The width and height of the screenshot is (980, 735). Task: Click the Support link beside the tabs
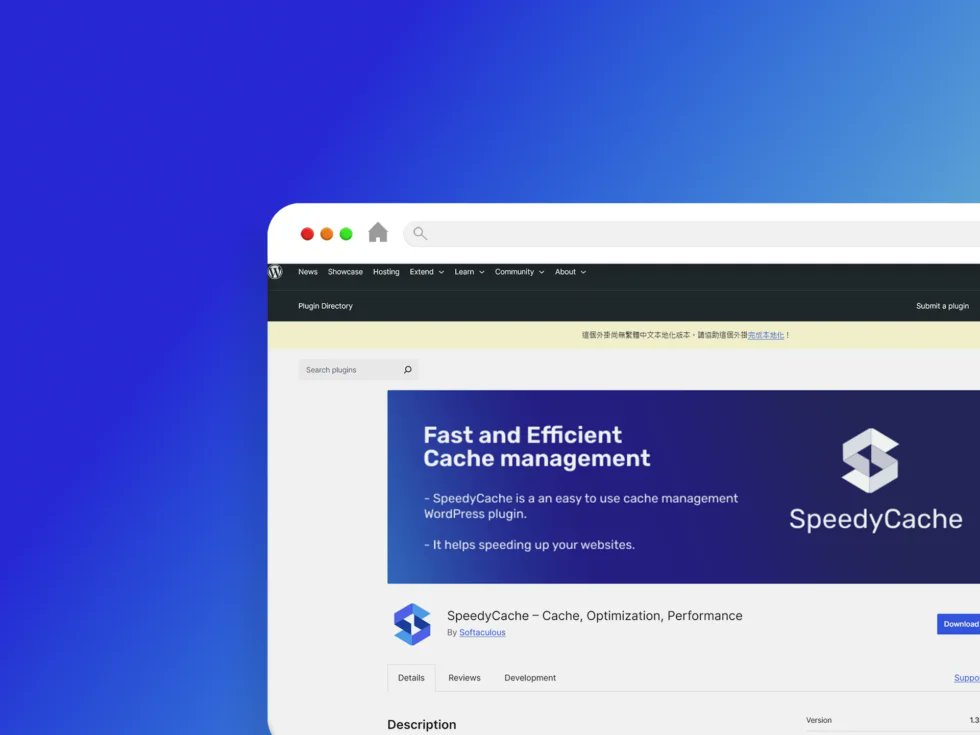(x=966, y=678)
